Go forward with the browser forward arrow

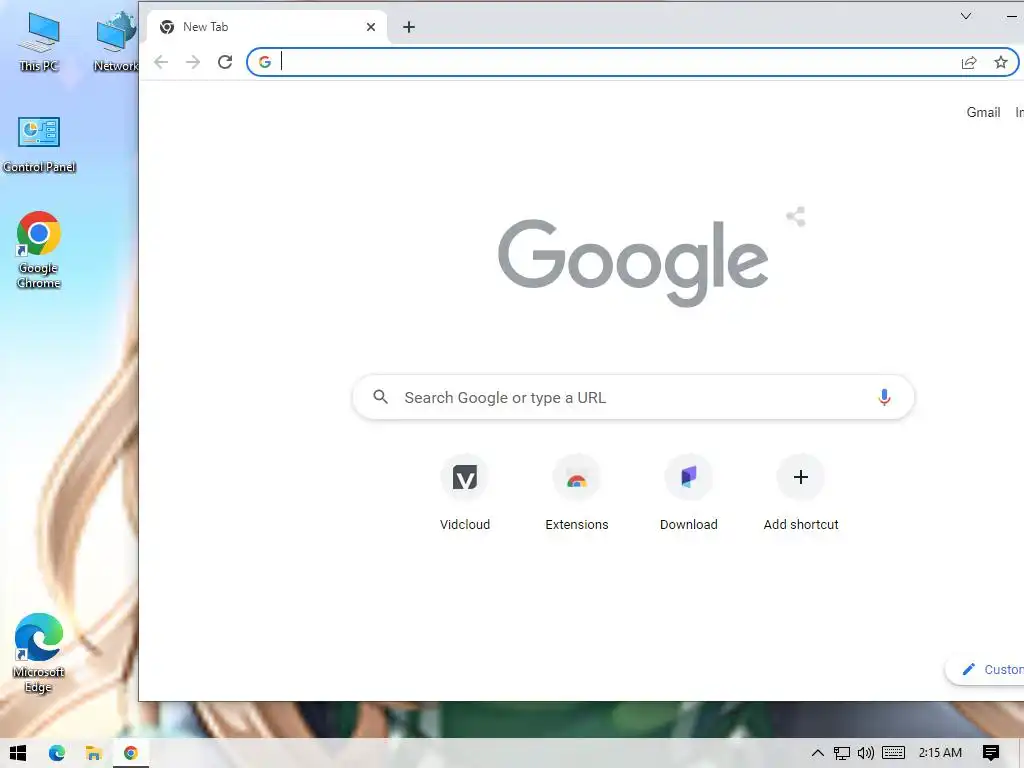(x=193, y=62)
